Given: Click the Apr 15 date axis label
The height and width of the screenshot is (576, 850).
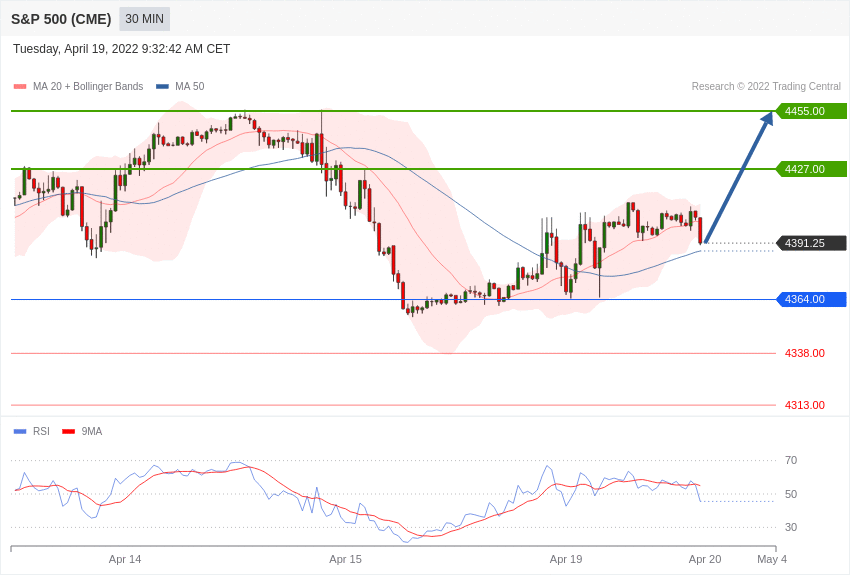Looking at the screenshot, I should click(345, 559).
